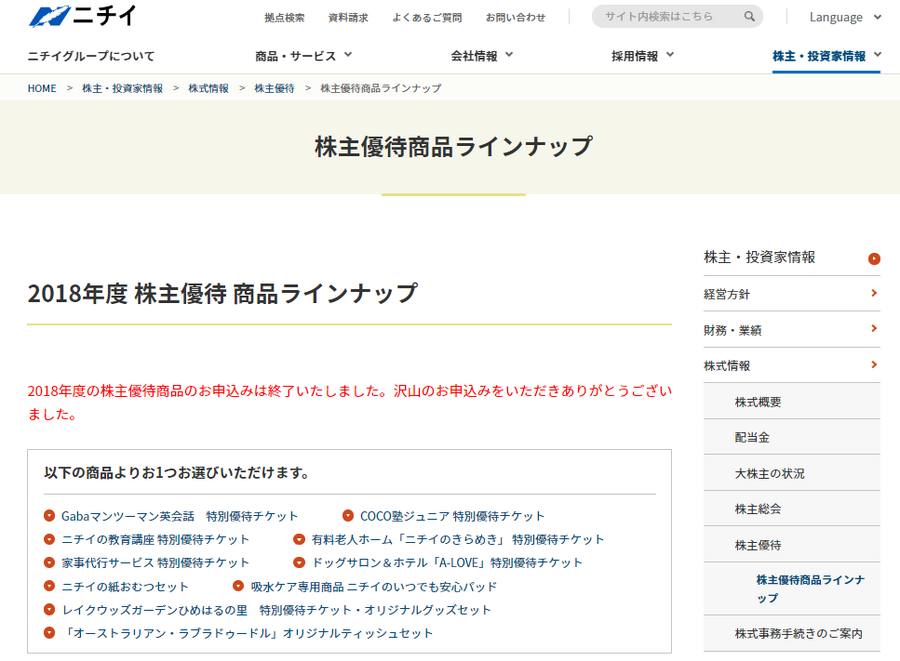Expand the 商品・サービス menu chevron
Image resolution: width=900 pixels, height=661 pixels.
tap(348, 55)
